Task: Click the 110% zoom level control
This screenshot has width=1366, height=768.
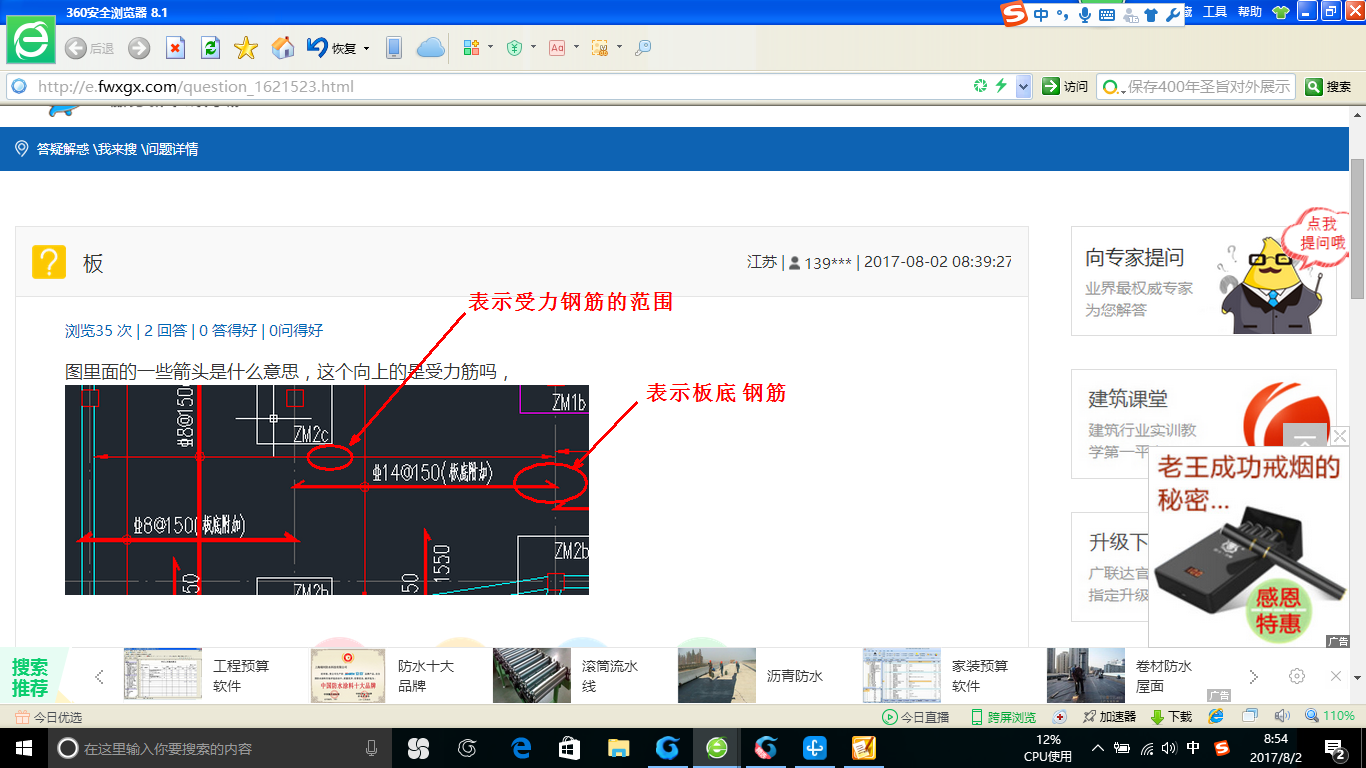Action: (1329, 716)
